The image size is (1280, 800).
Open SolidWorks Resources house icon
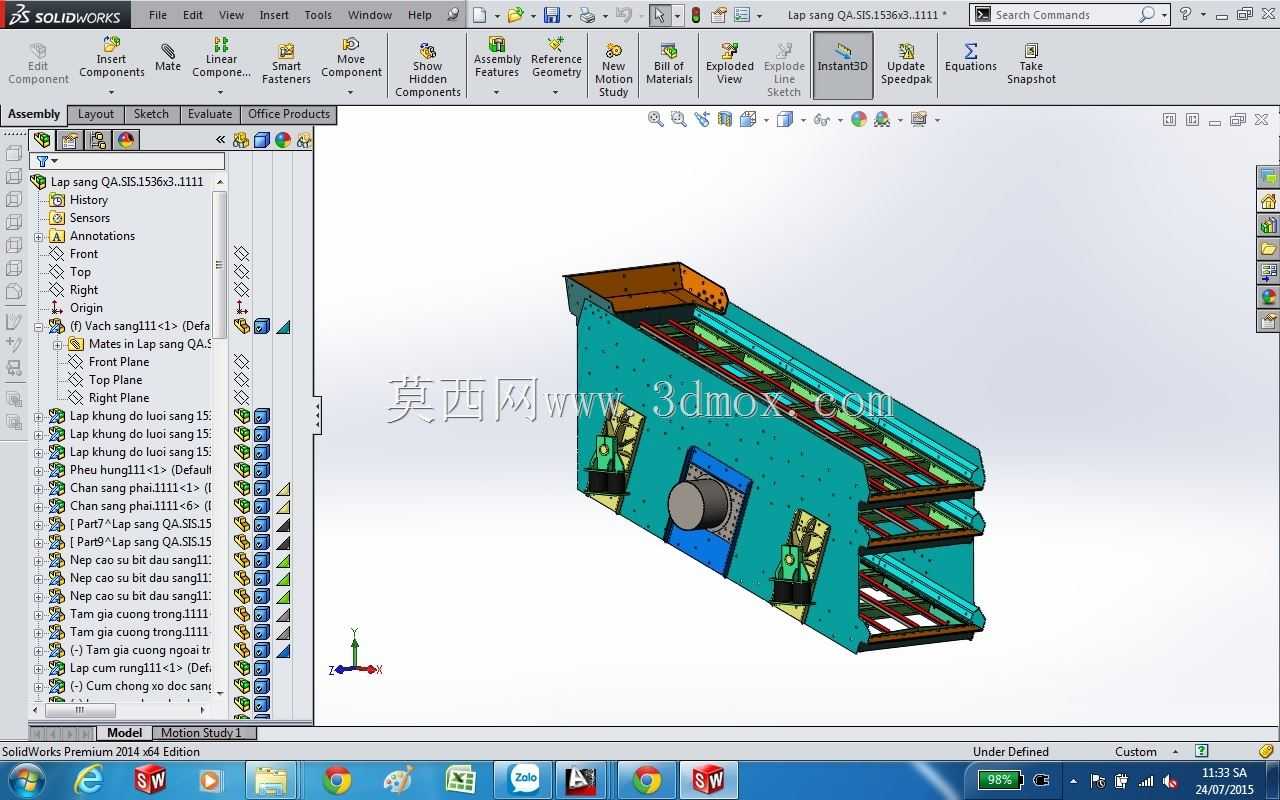pyautogui.click(x=1269, y=201)
